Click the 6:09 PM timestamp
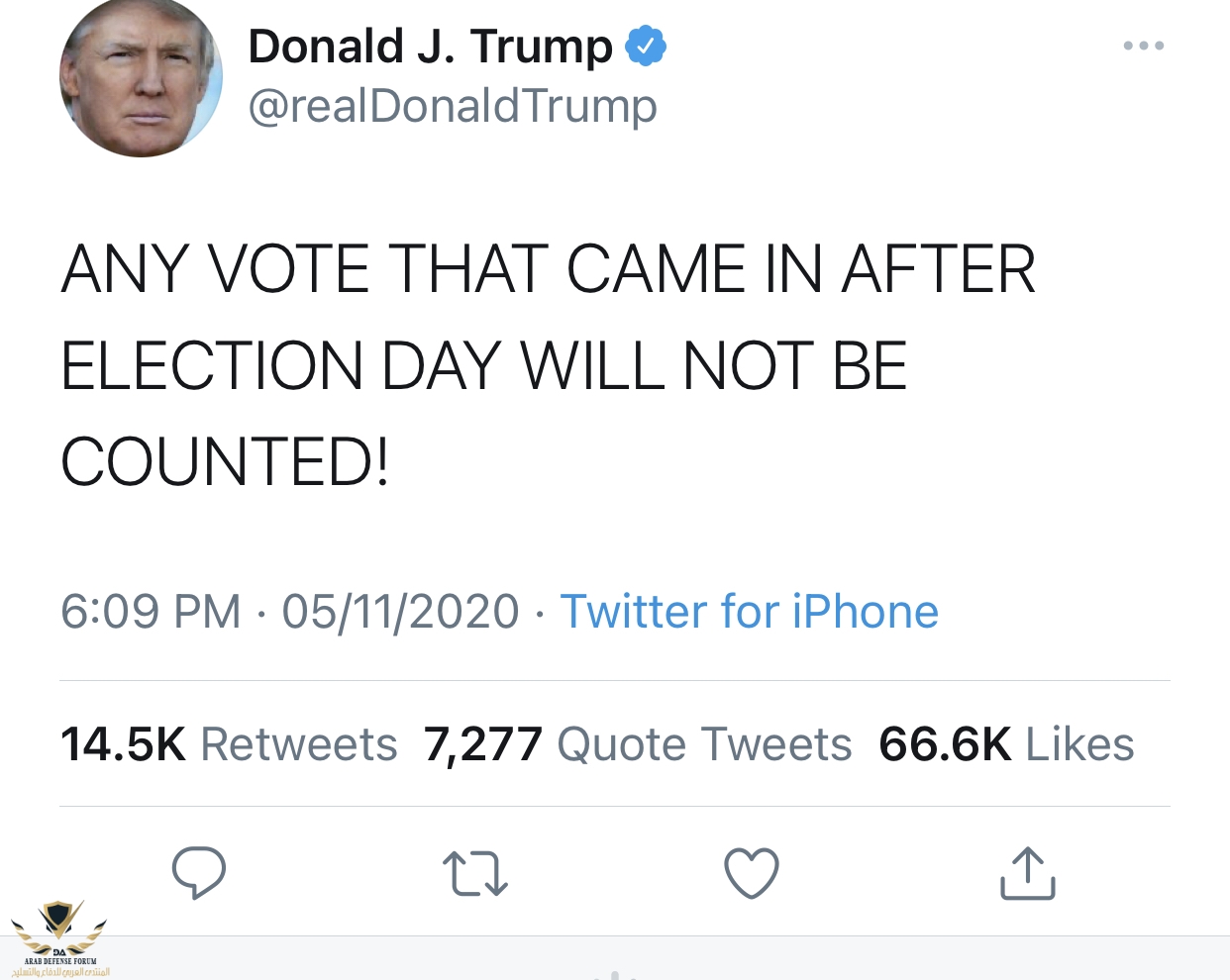Viewport: 1230px width, 980px height. (x=151, y=611)
